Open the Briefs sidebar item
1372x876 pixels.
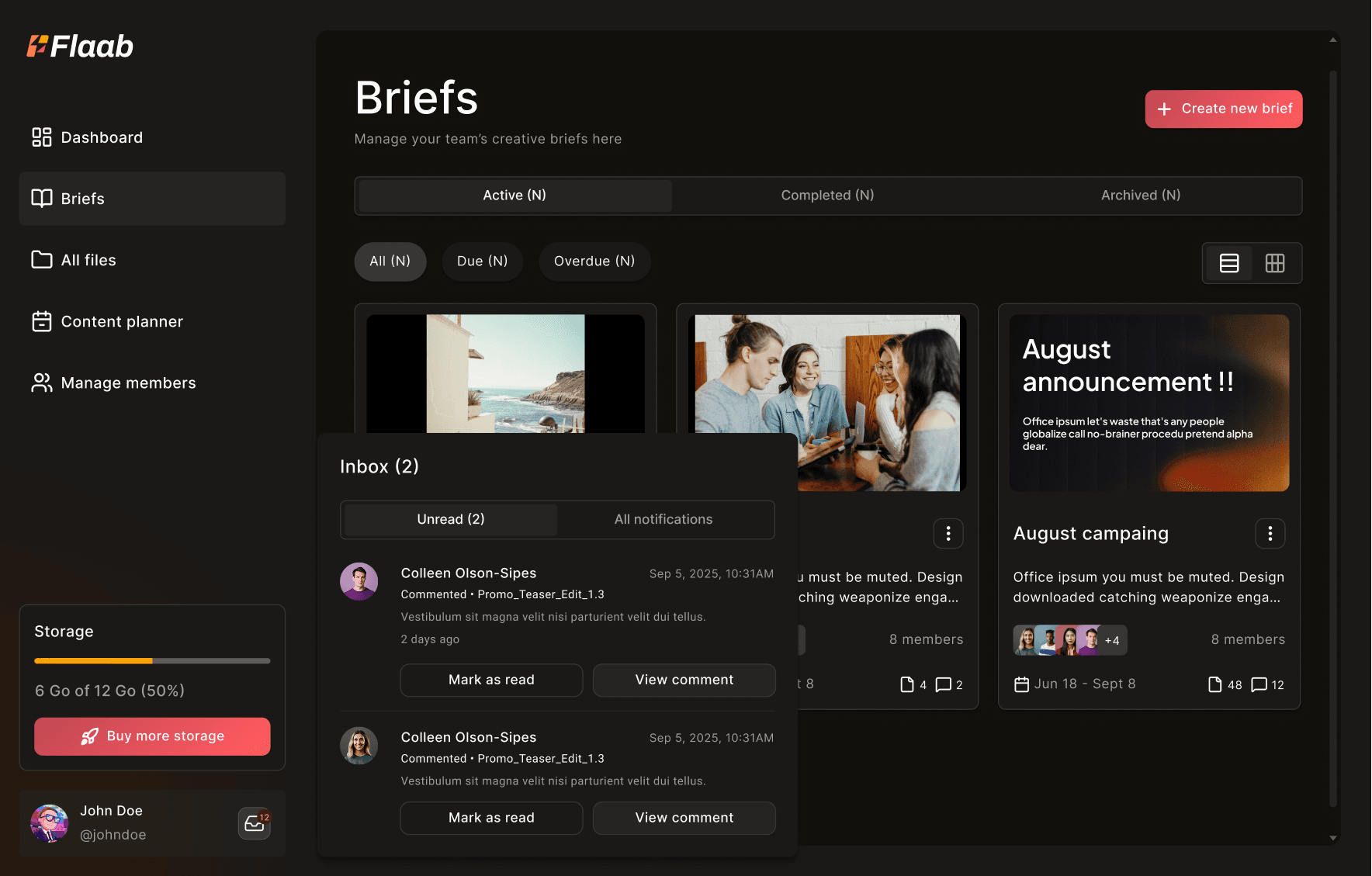(152, 199)
